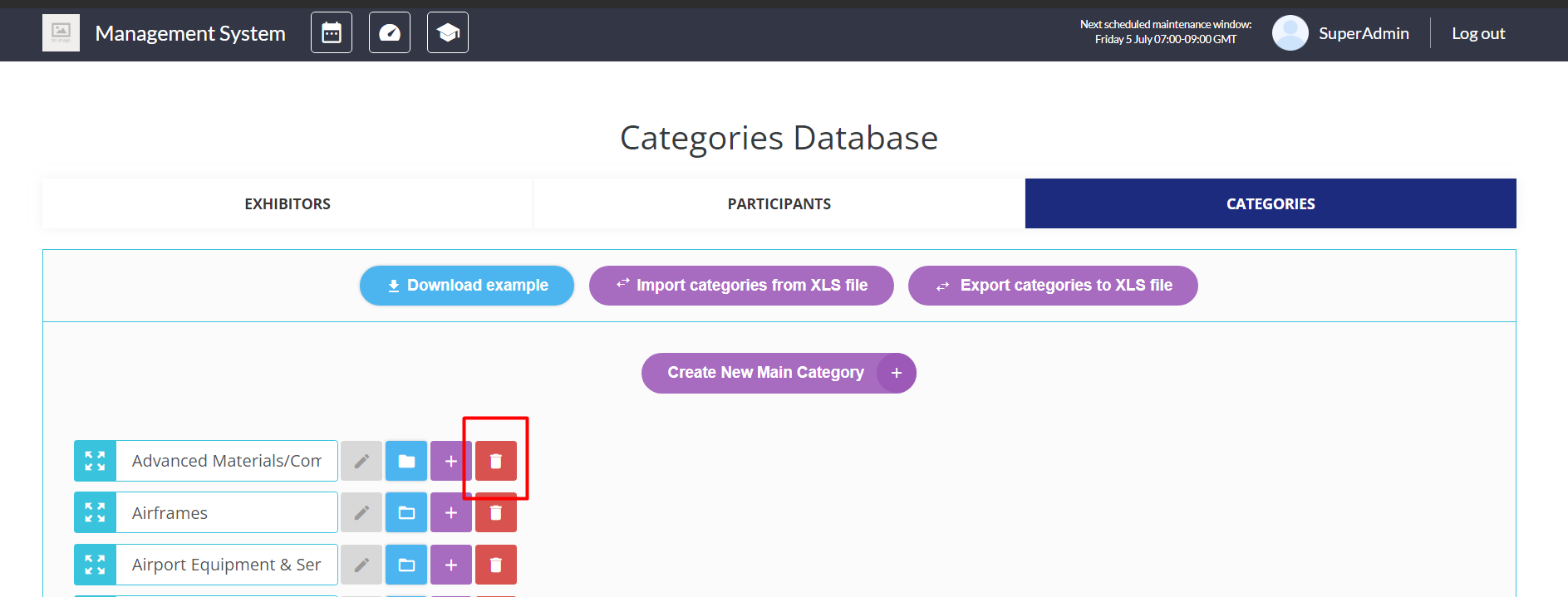Click the SuperAdmin avatar icon

pos(1290,33)
